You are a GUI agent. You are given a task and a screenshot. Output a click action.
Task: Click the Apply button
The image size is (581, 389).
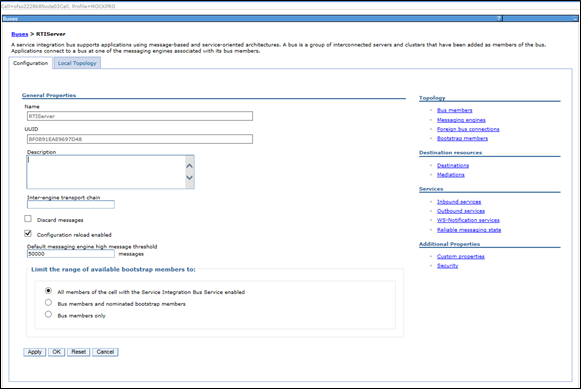coord(34,352)
